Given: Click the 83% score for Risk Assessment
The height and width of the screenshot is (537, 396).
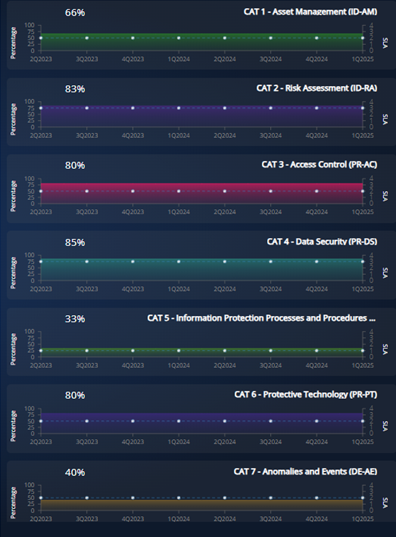Looking at the screenshot, I should click(75, 89).
